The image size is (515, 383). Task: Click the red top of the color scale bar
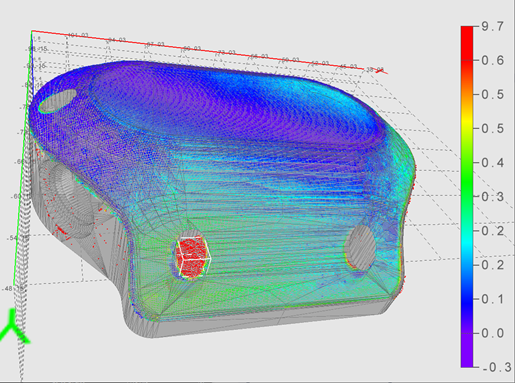467,40
